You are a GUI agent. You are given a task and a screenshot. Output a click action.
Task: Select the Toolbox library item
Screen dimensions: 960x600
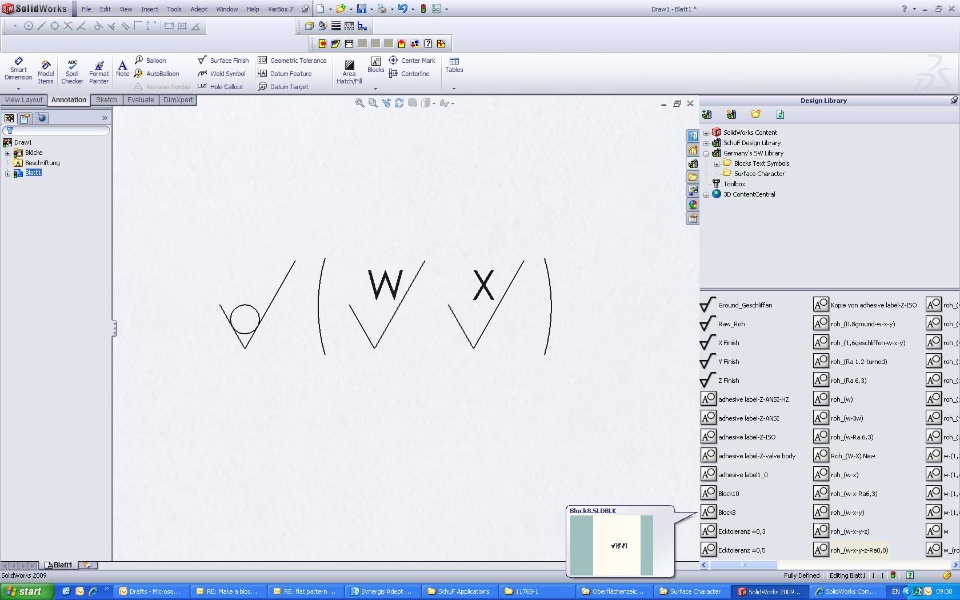click(734, 184)
